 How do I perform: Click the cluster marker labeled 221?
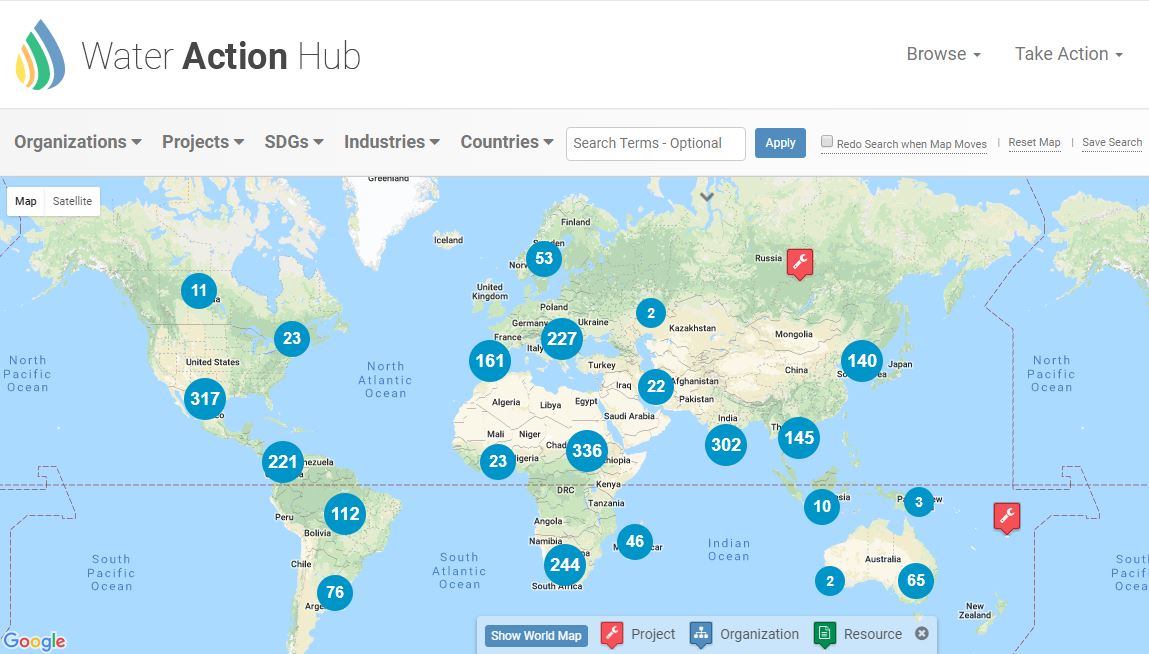[x=283, y=461]
